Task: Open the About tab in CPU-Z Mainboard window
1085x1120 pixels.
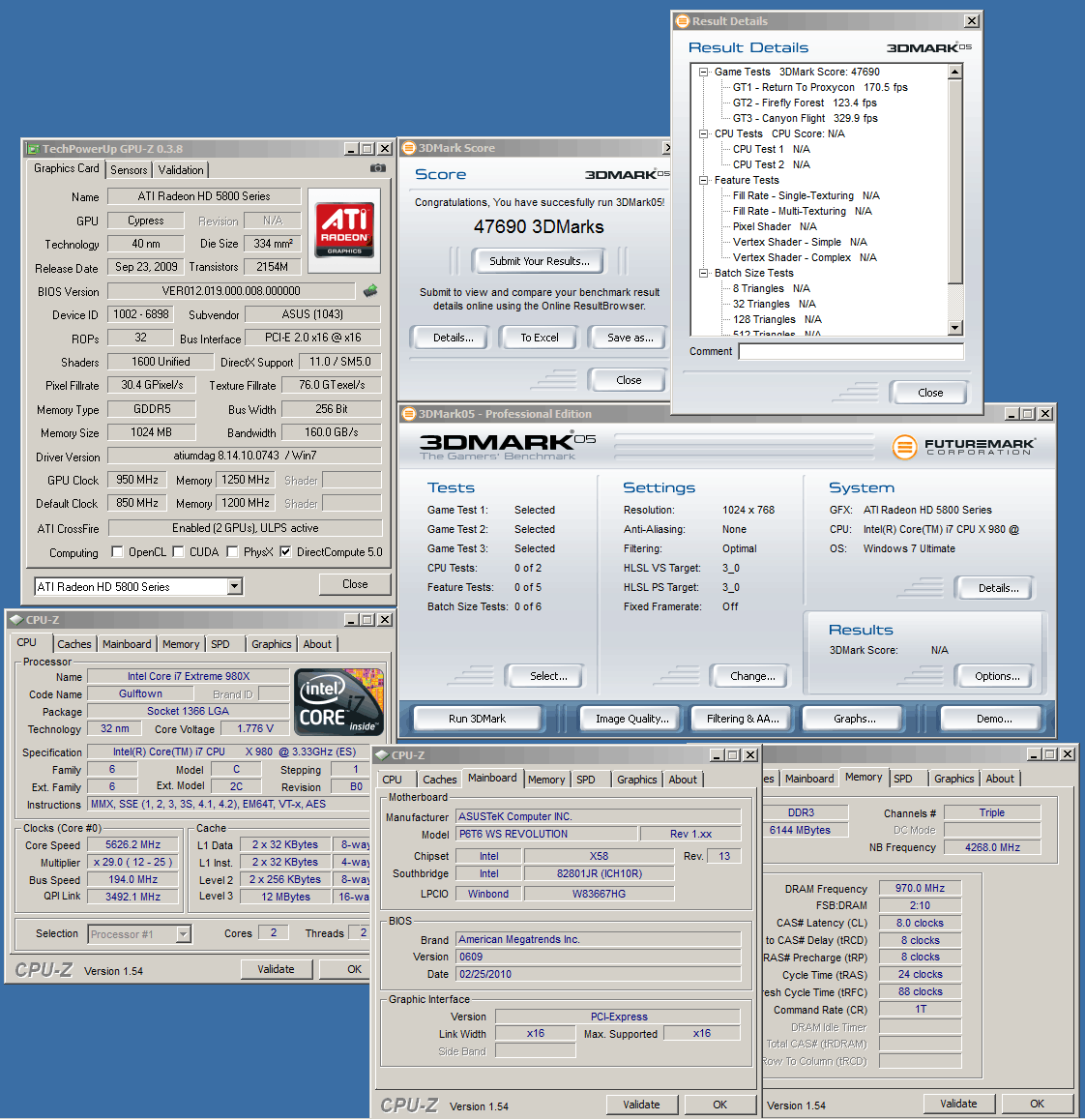Action: click(x=683, y=780)
